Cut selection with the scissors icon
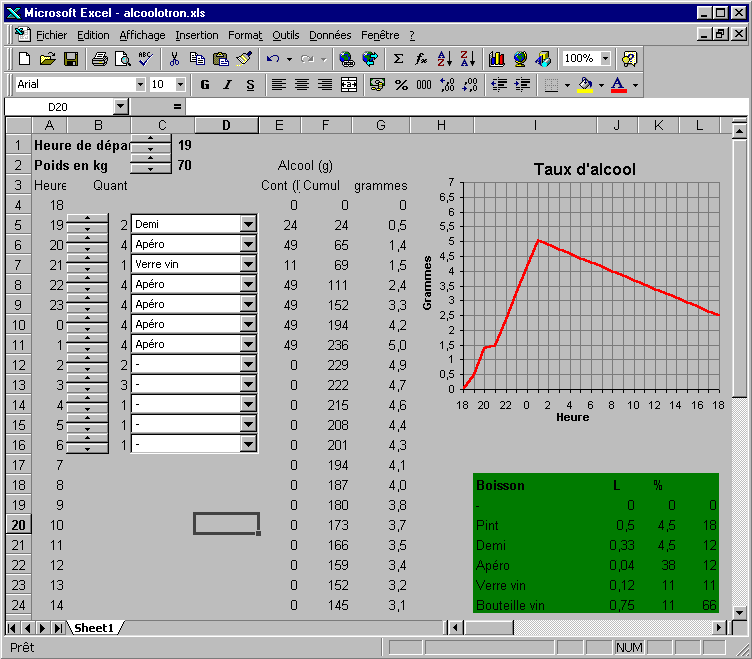Image resolution: width=752 pixels, height=659 pixels. pos(174,59)
